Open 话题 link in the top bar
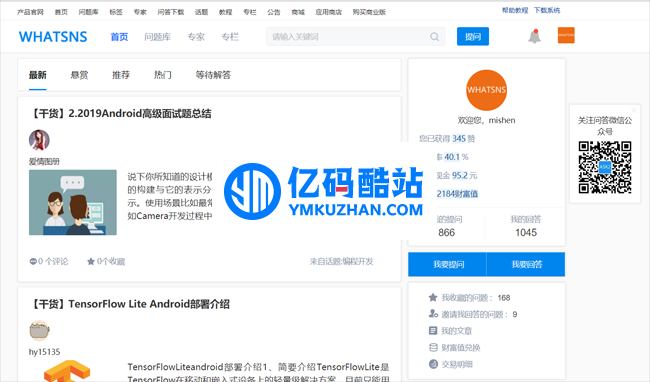Image resolution: width=650 pixels, height=382 pixels. pos(201,12)
